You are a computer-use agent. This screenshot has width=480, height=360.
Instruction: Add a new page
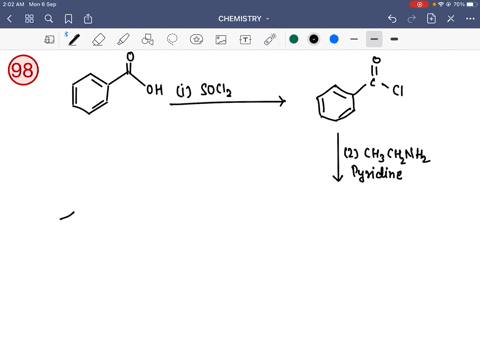(431, 19)
